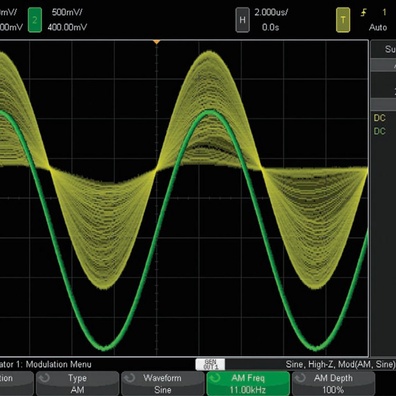The height and width of the screenshot is (396, 396).
Task: Click the rotary icon on AM Depth softkey
Action: pos(300,378)
